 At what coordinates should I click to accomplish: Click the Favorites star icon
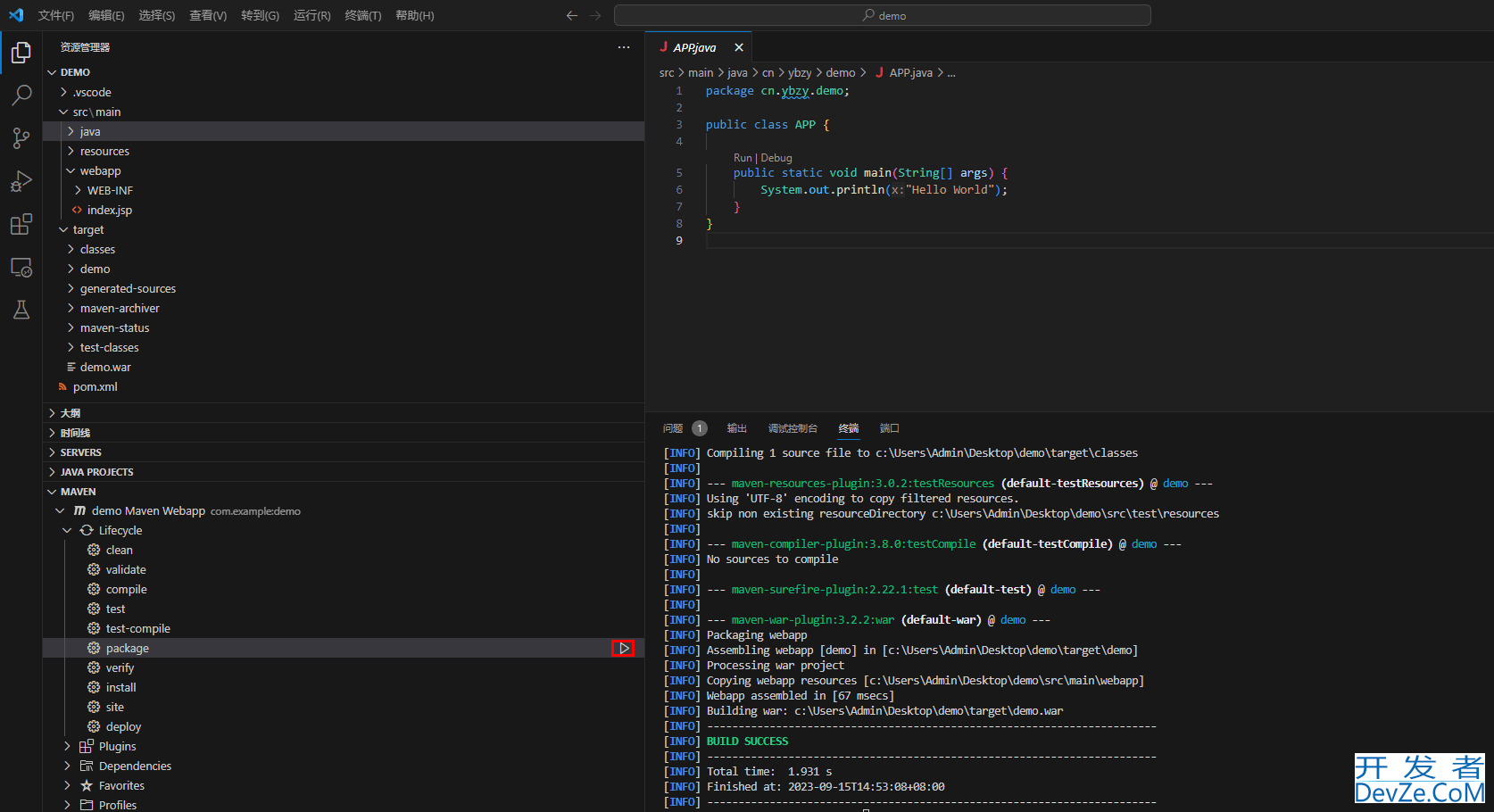coord(87,785)
